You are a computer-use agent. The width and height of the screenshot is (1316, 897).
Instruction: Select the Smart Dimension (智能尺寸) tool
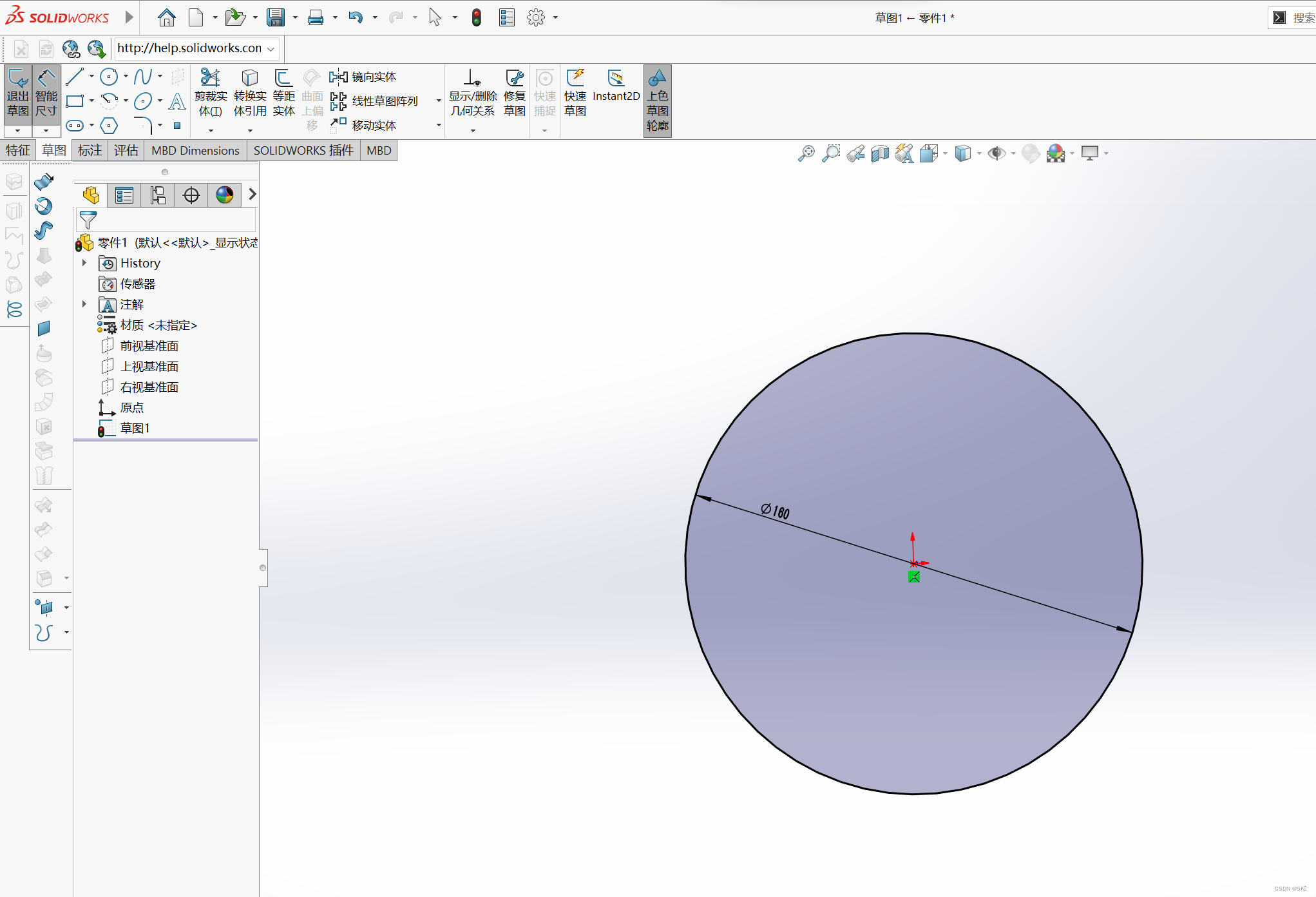[x=46, y=93]
